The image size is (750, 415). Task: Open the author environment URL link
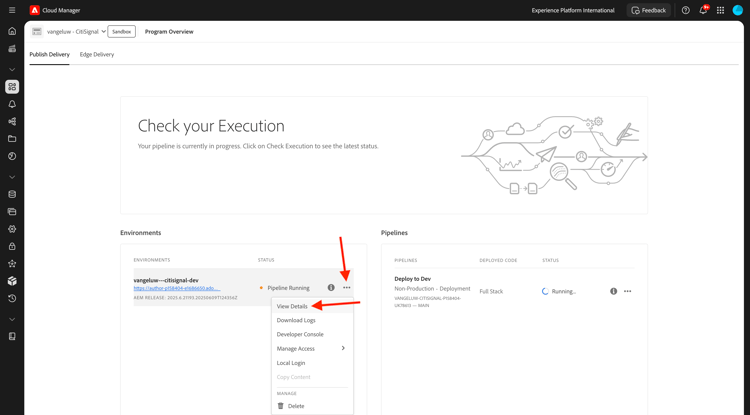tap(177, 289)
